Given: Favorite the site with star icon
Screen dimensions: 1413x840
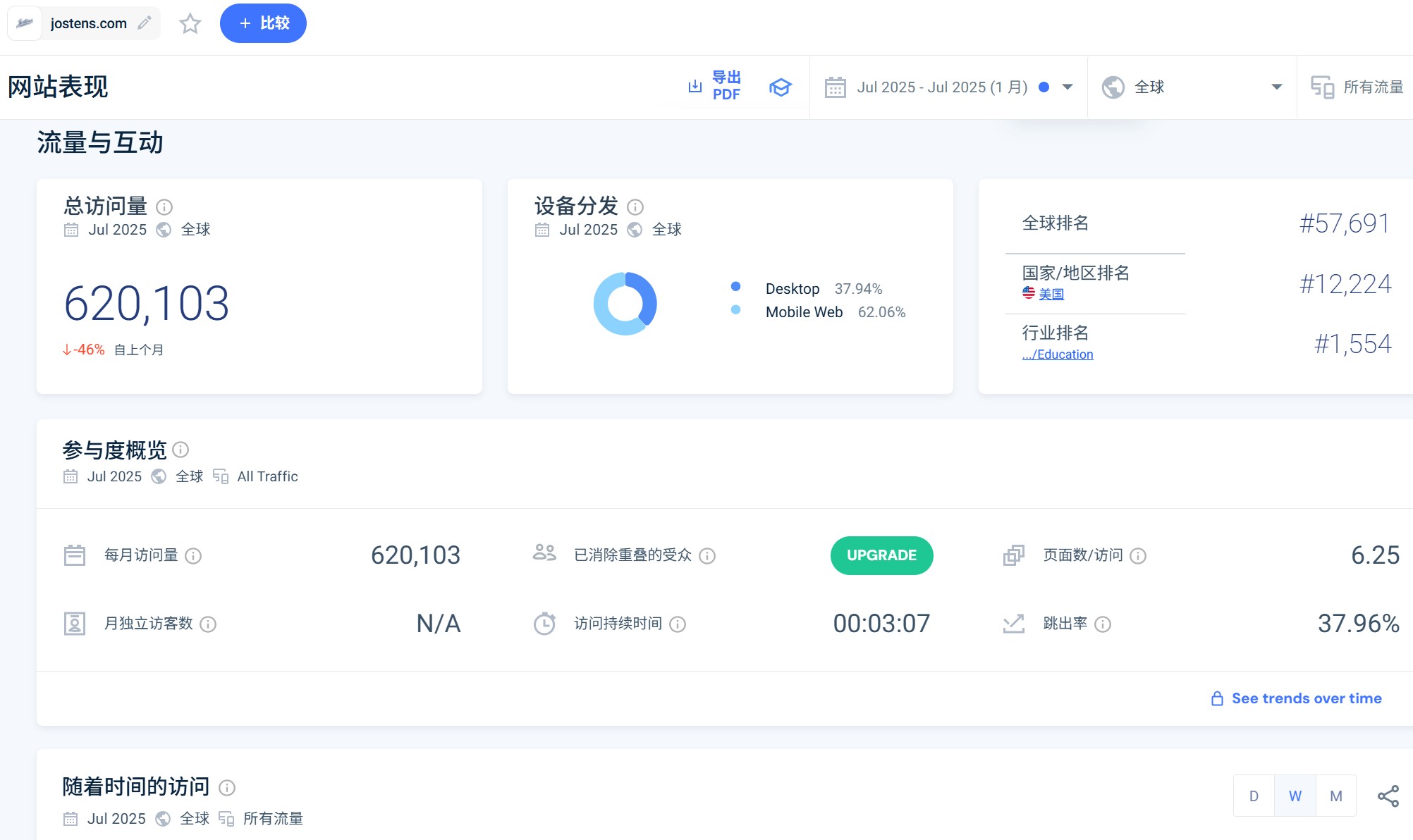Looking at the screenshot, I should click(x=190, y=23).
